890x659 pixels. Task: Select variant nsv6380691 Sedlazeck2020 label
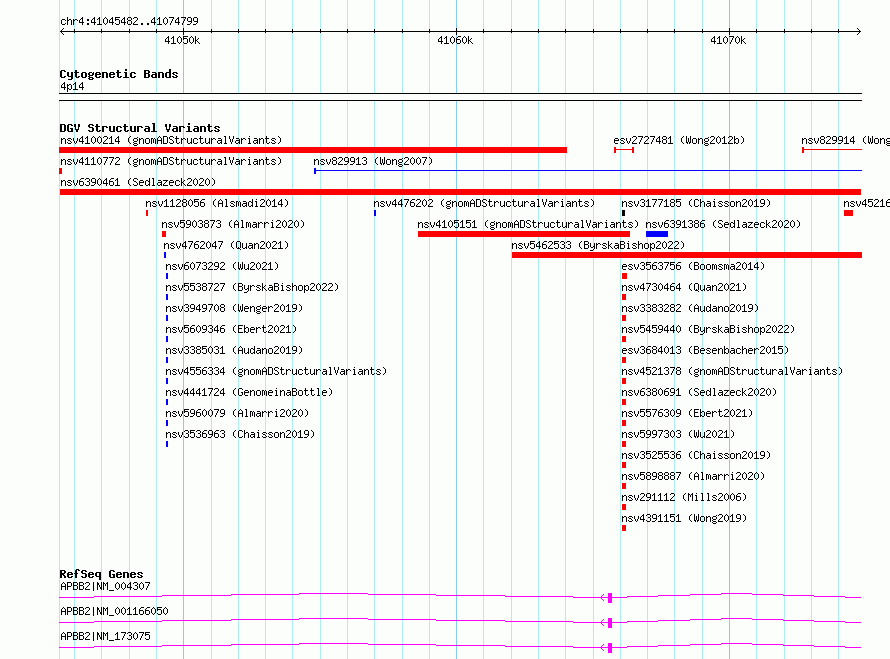pyautogui.click(x=699, y=392)
